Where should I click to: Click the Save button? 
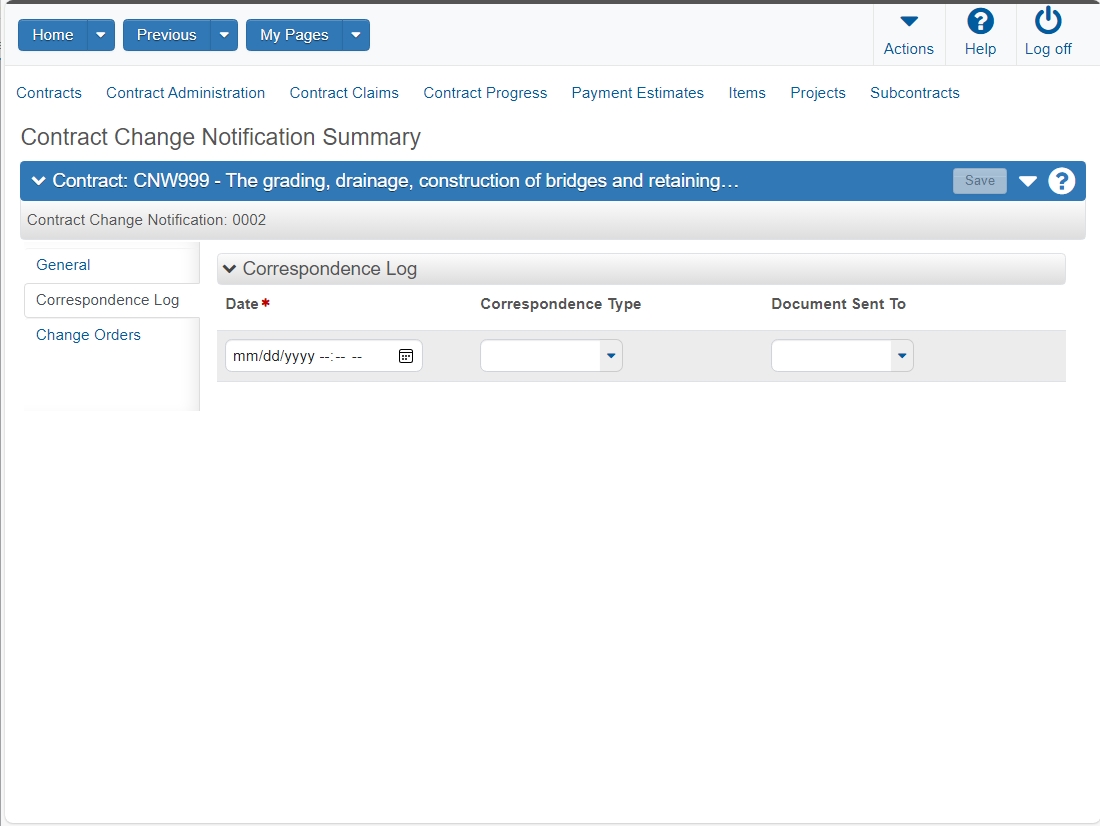coord(979,181)
